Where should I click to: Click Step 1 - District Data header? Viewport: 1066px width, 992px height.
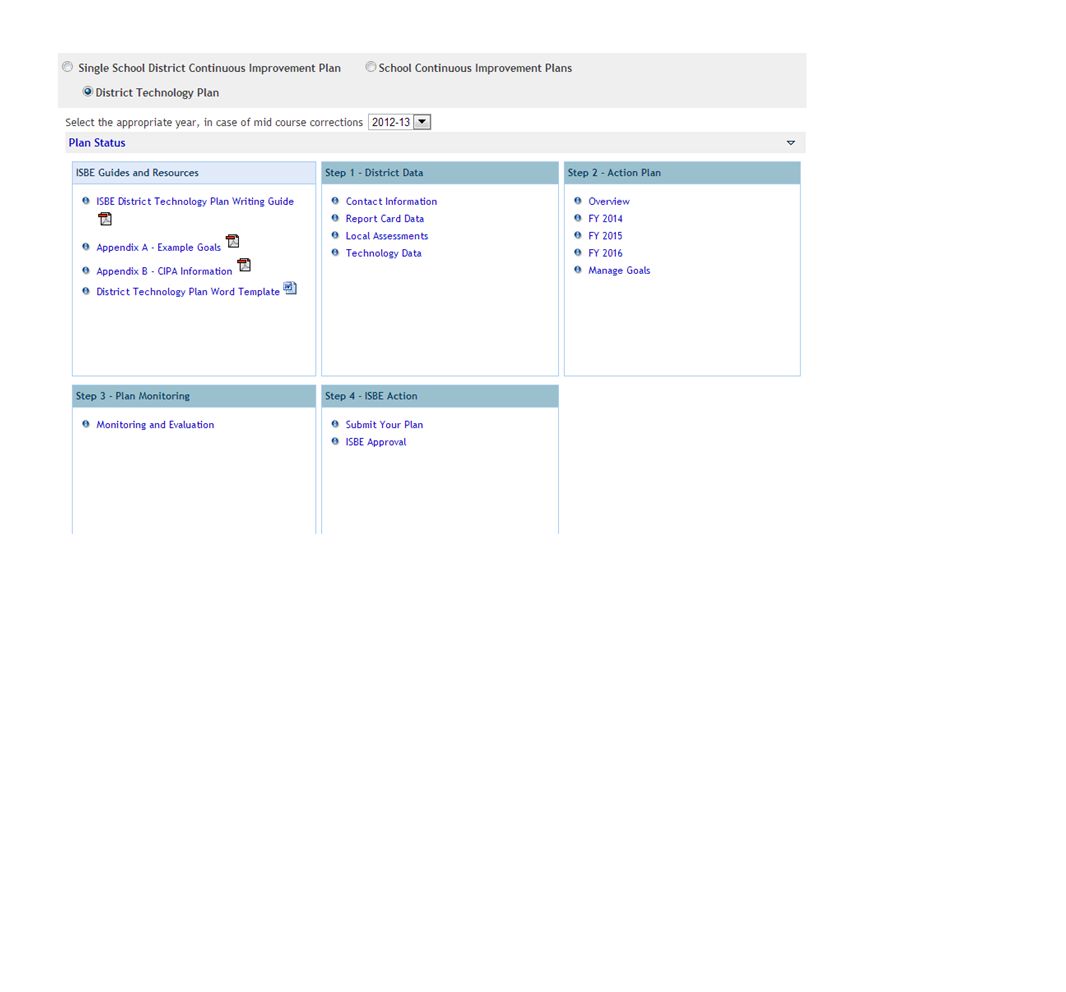tap(440, 173)
